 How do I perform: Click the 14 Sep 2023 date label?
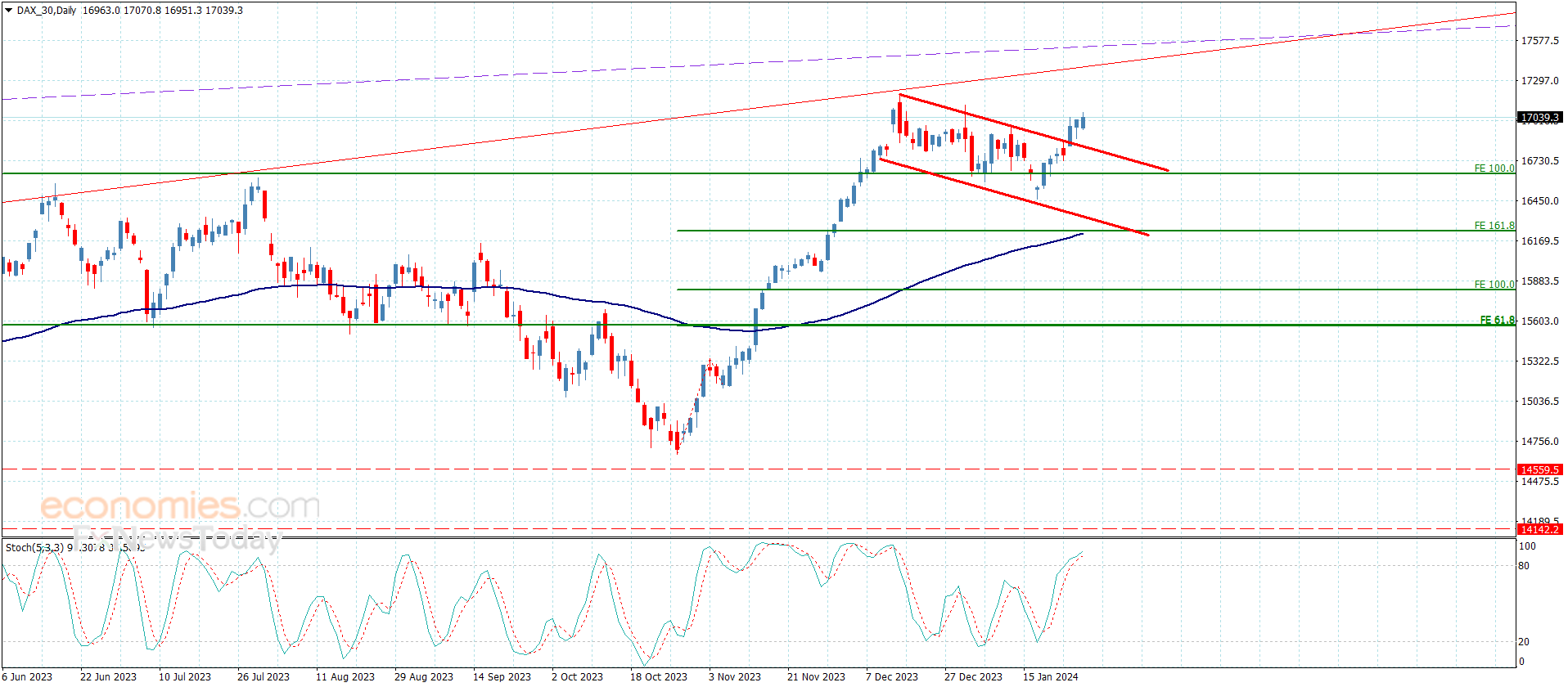(x=502, y=676)
